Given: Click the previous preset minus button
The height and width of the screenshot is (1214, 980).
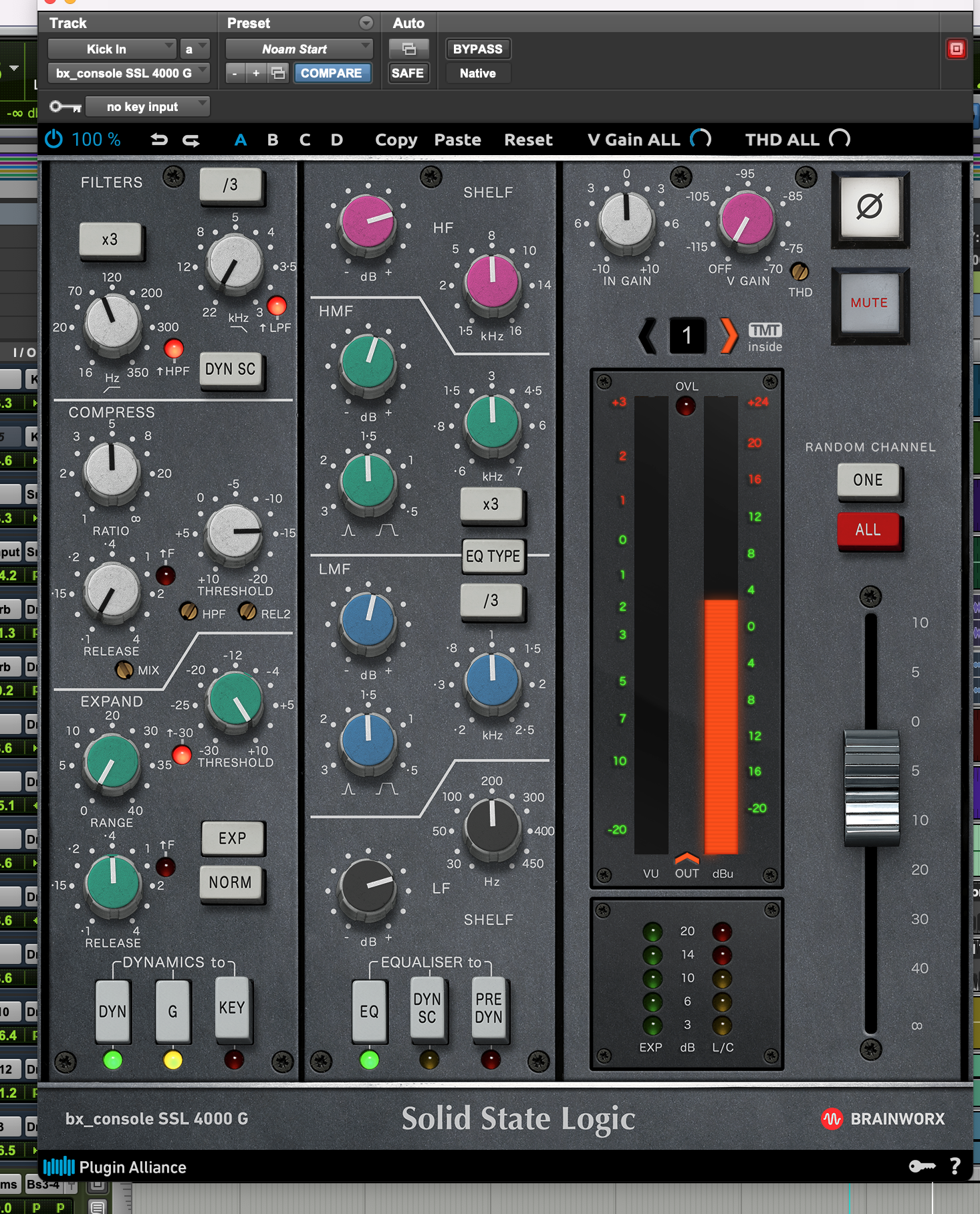Looking at the screenshot, I should [235, 73].
